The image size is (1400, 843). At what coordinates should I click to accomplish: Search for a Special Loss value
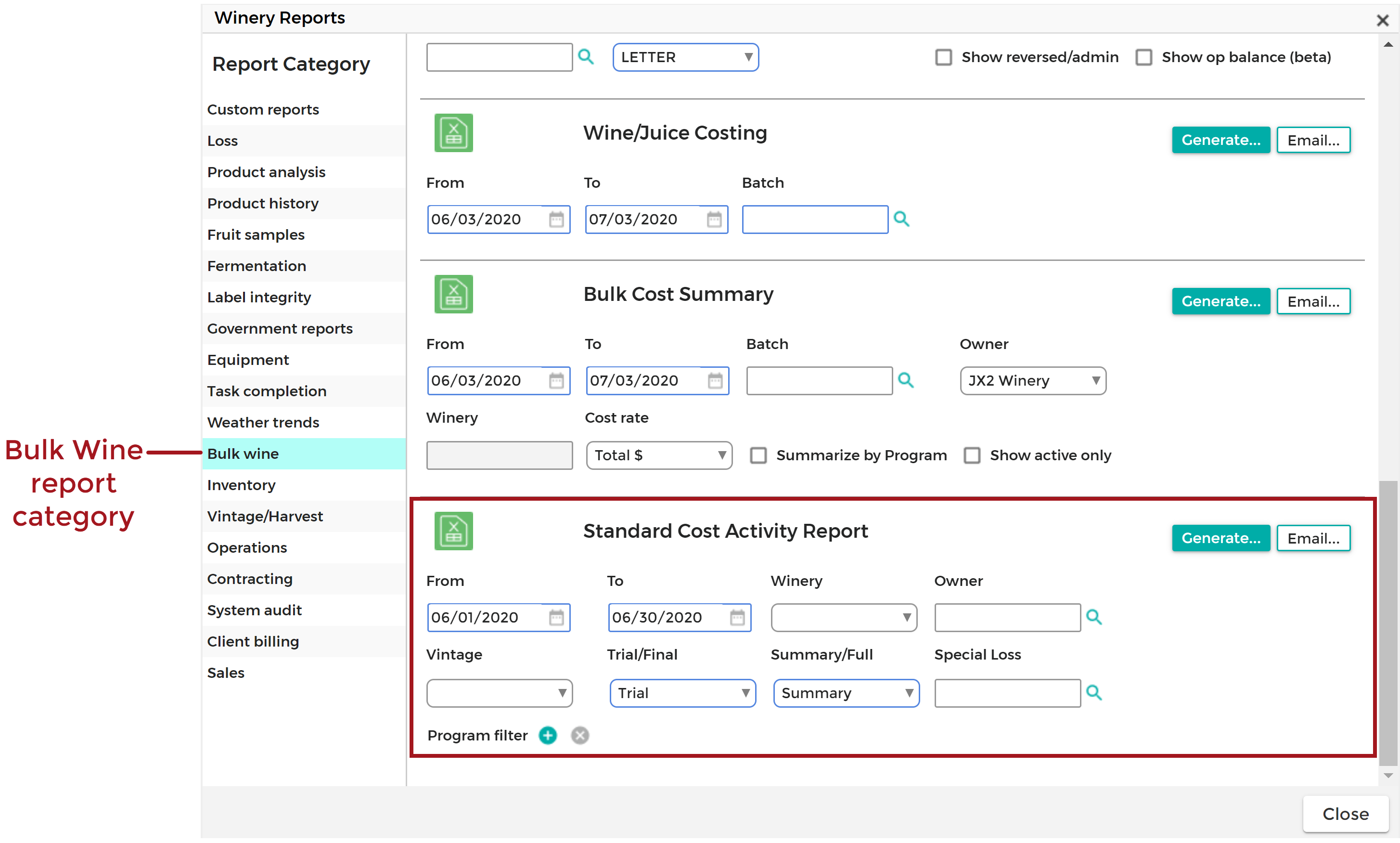(x=1094, y=692)
